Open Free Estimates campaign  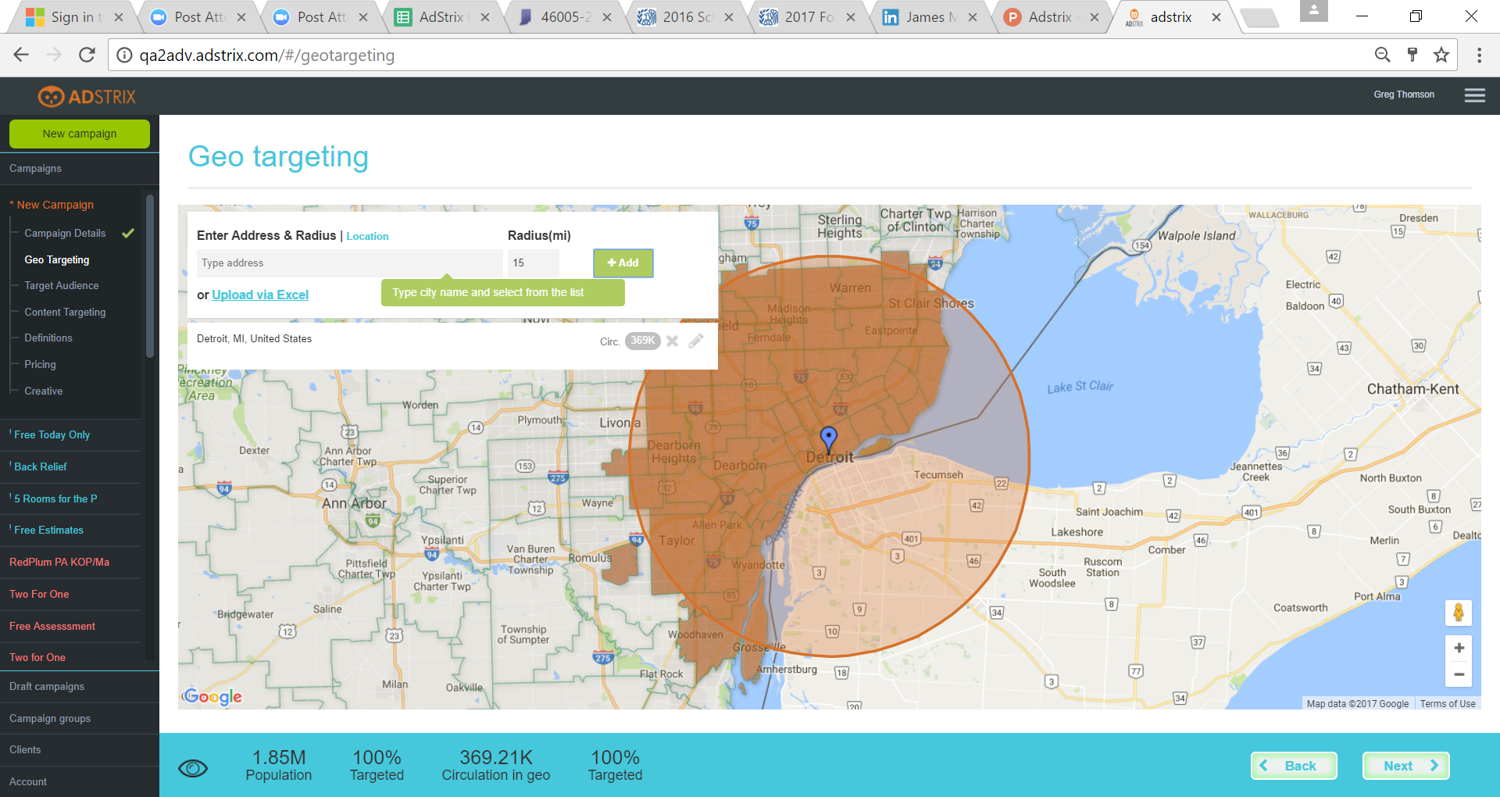tap(47, 530)
